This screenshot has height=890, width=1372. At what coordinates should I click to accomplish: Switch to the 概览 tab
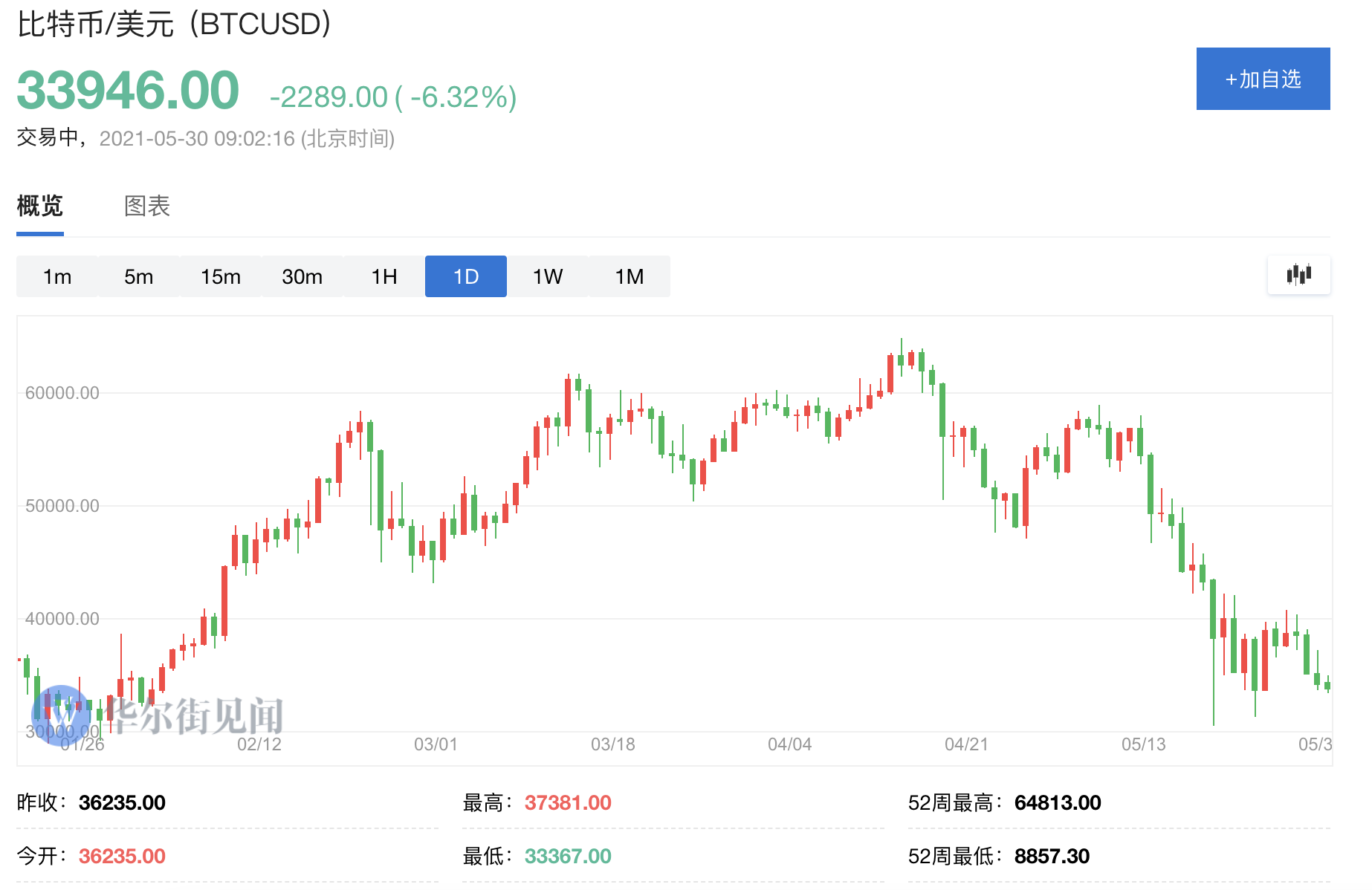39,207
